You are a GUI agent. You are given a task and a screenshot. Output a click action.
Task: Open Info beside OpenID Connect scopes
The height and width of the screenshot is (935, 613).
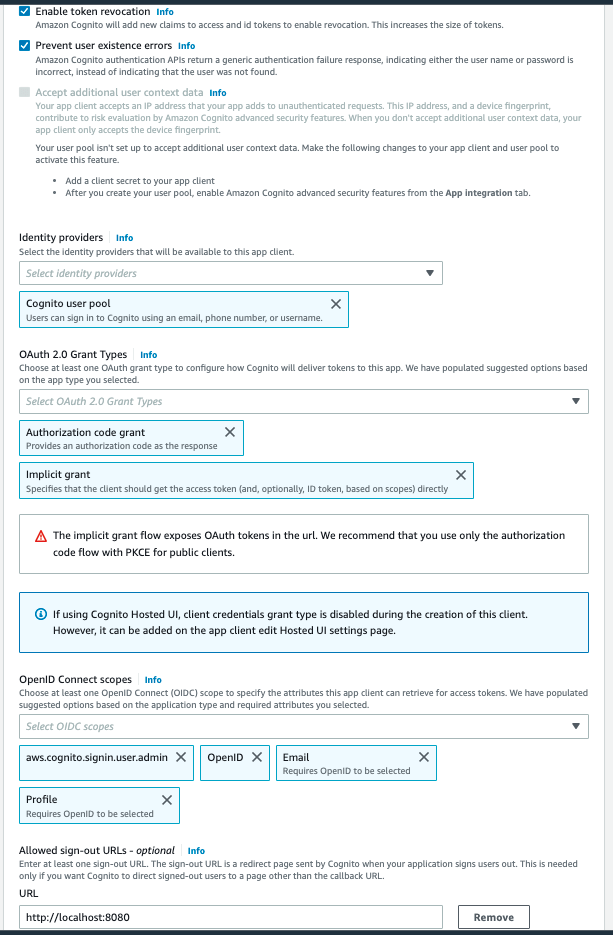(x=150, y=679)
